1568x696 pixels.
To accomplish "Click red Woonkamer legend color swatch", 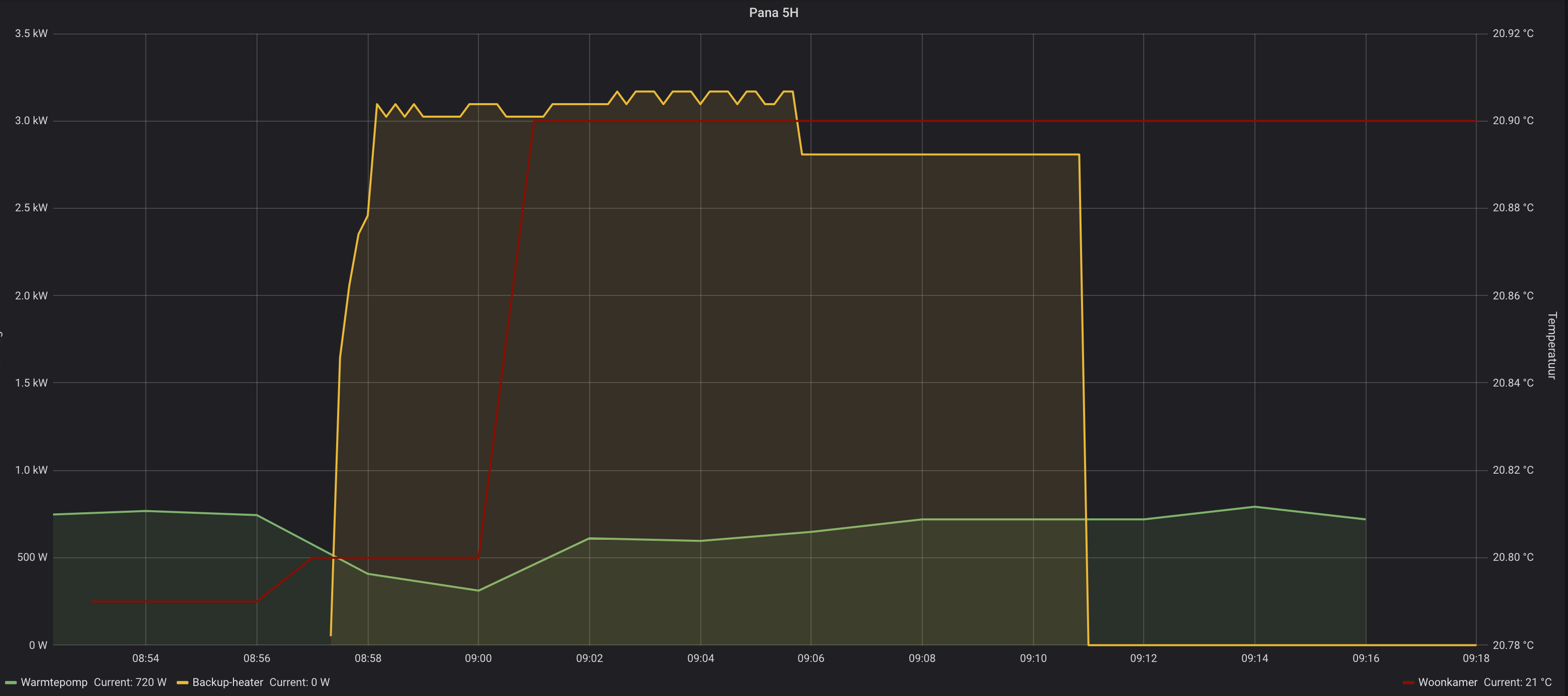I will [1408, 682].
